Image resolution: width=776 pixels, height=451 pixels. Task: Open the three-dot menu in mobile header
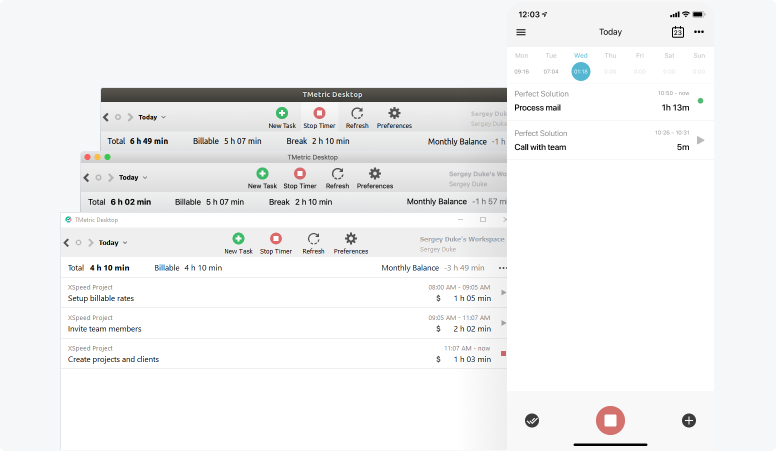(x=699, y=32)
